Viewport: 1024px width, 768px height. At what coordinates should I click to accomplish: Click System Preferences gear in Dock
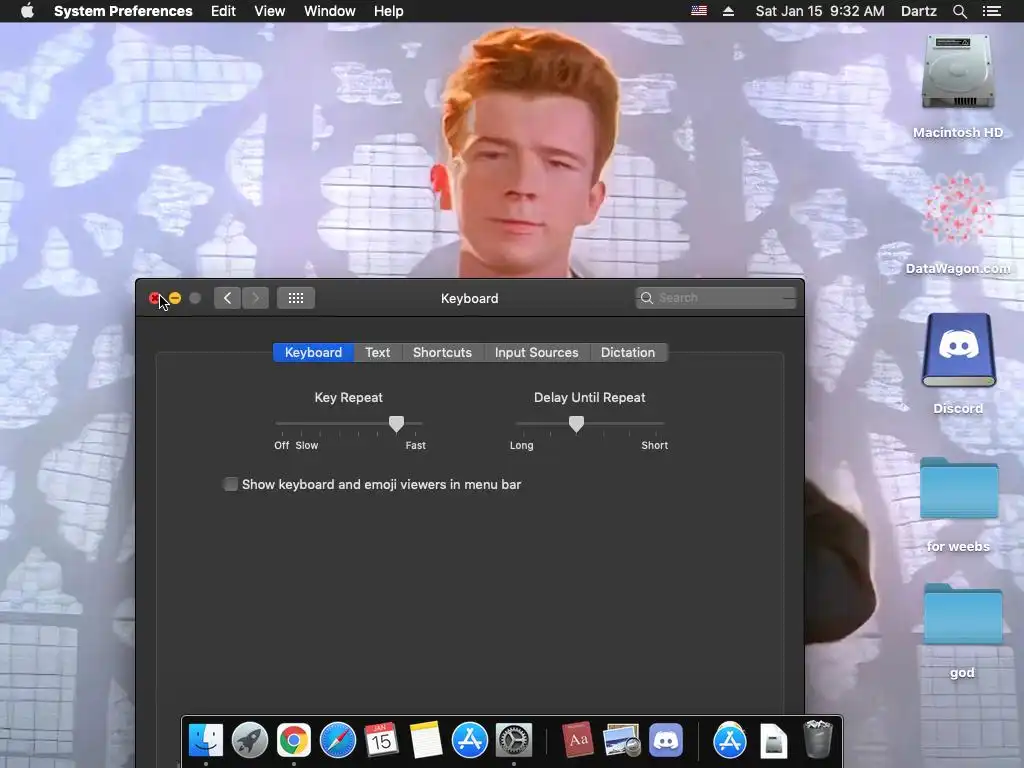point(514,740)
